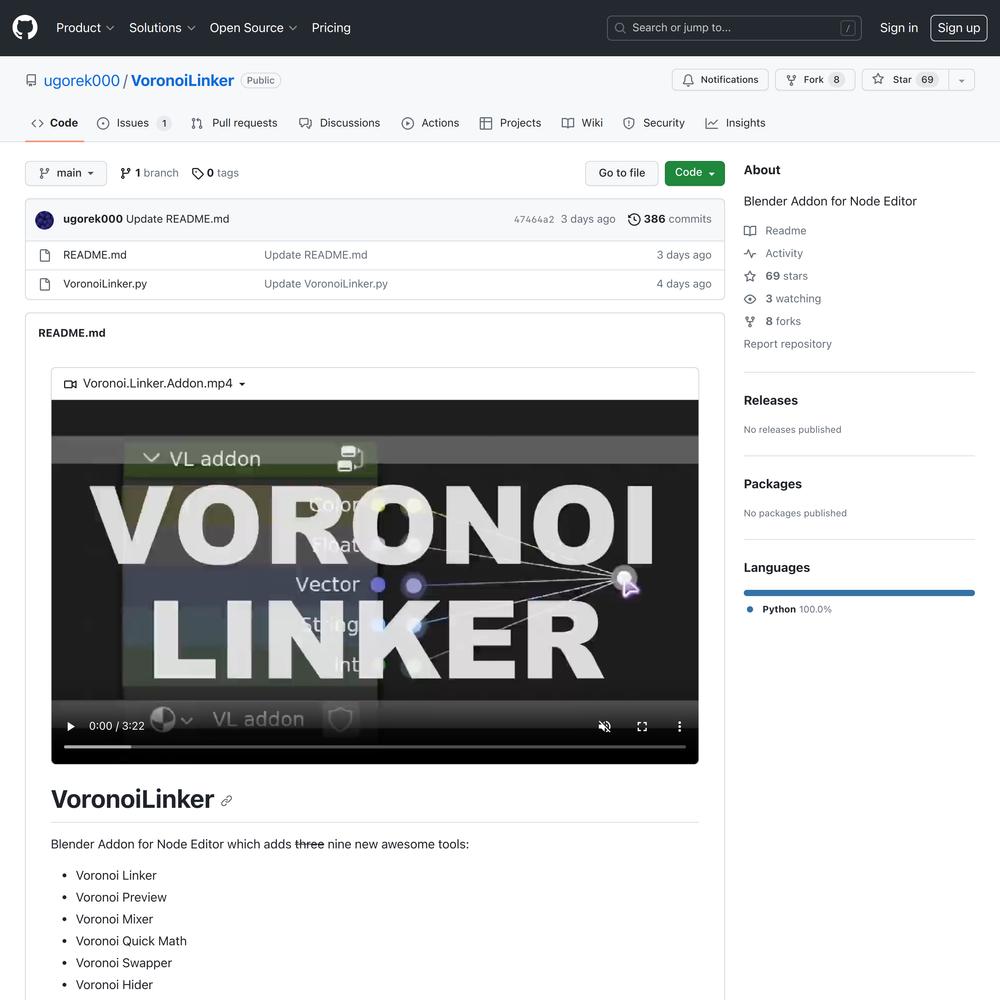Click the Fork count badge 8
This screenshot has width=1000, height=1000.
tap(836, 80)
